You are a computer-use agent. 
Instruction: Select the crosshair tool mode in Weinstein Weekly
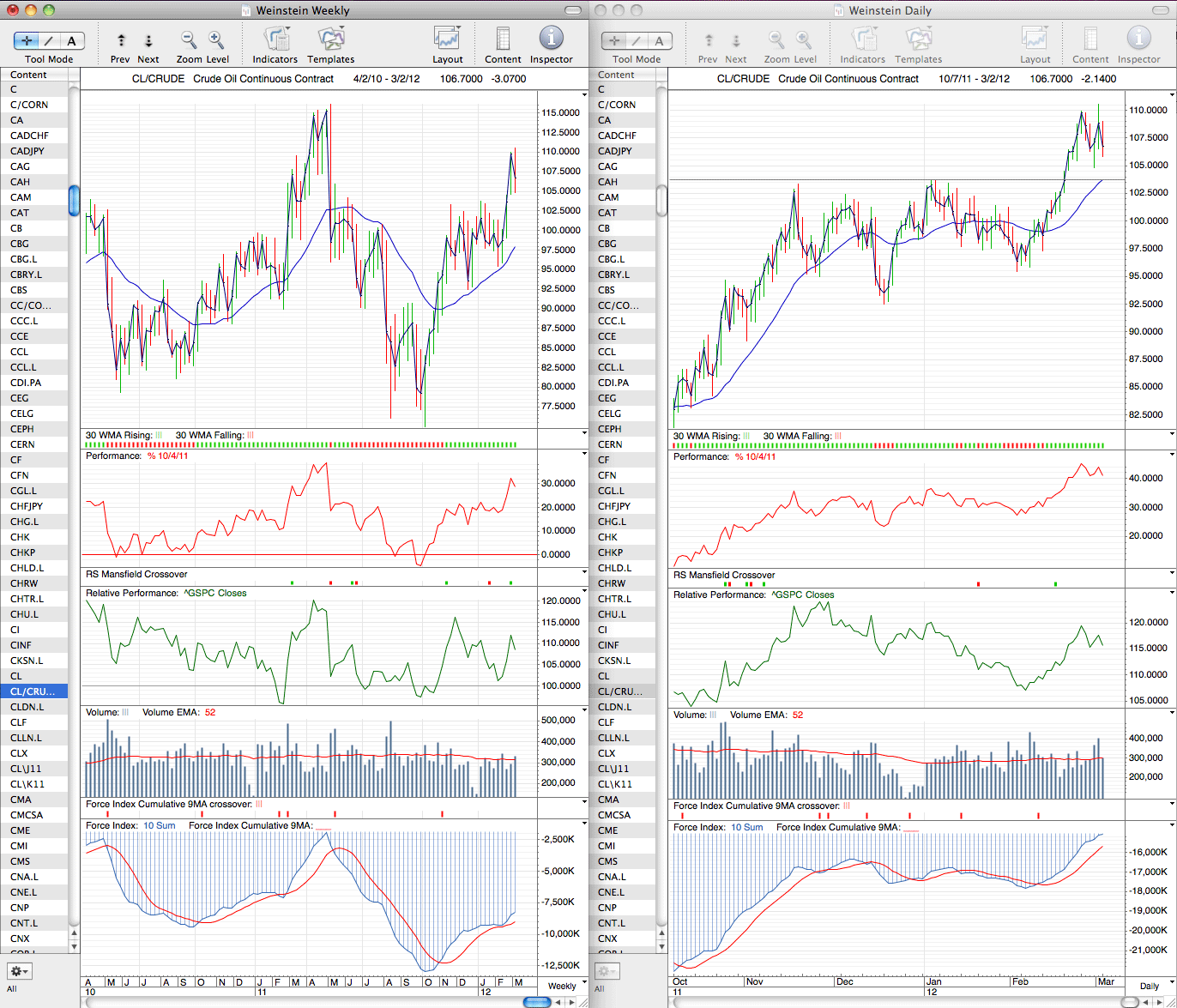coord(26,40)
